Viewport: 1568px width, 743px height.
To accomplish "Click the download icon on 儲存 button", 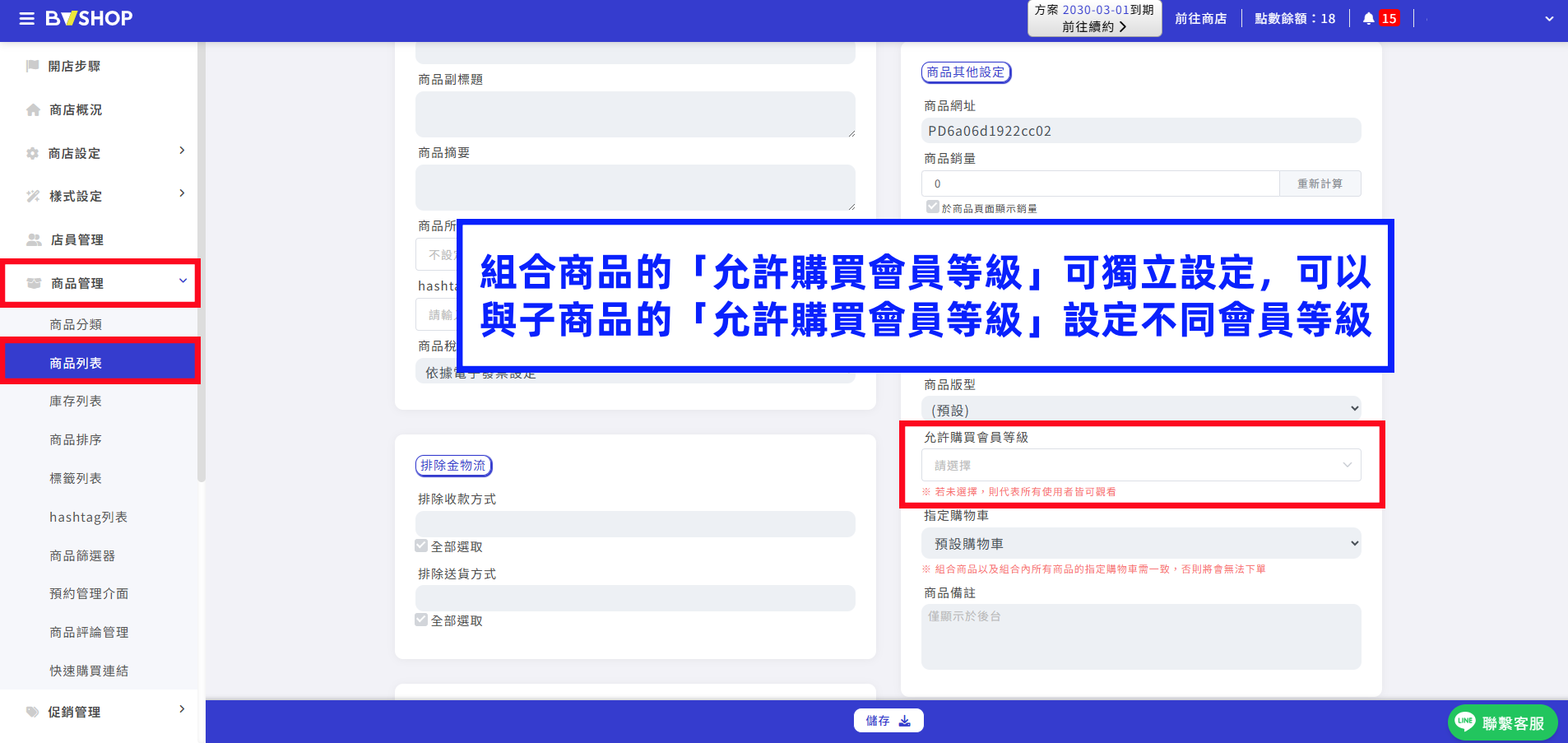I will (905, 721).
